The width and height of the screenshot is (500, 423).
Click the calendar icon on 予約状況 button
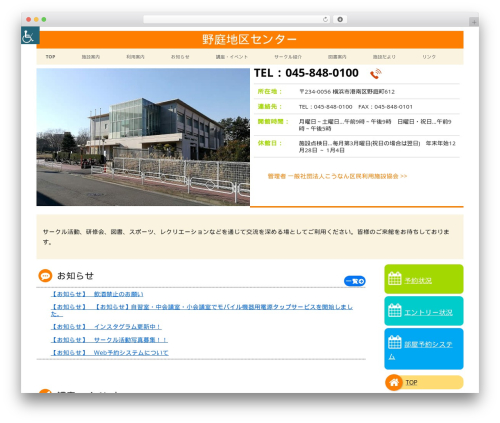[395, 279]
